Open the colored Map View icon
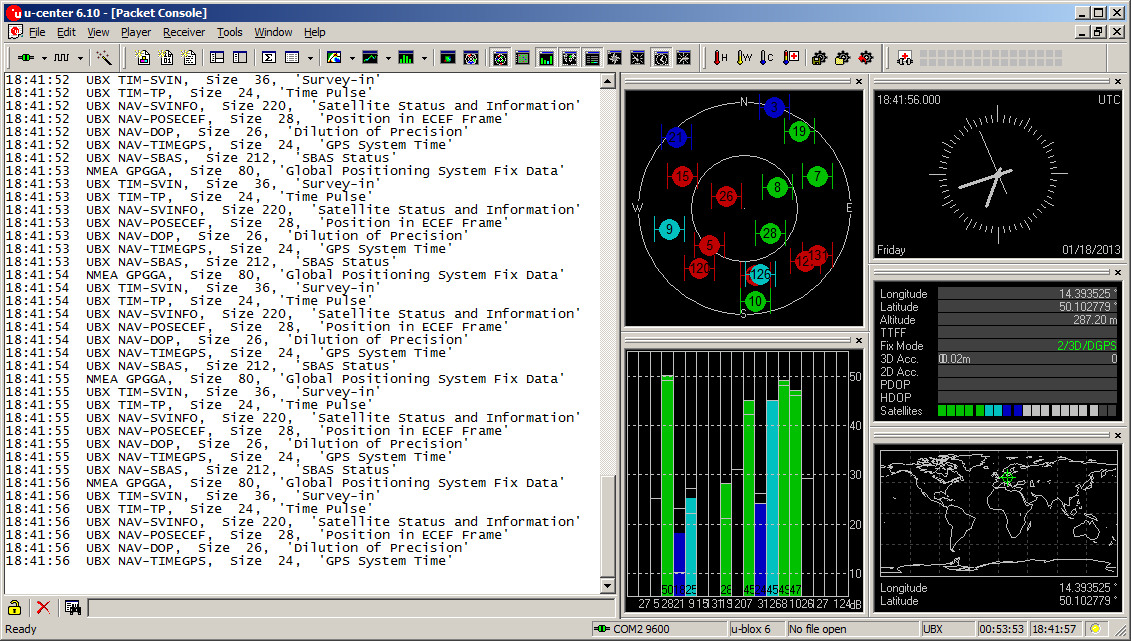The height and width of the screenshot is (641, 1131). click(334, 58)
